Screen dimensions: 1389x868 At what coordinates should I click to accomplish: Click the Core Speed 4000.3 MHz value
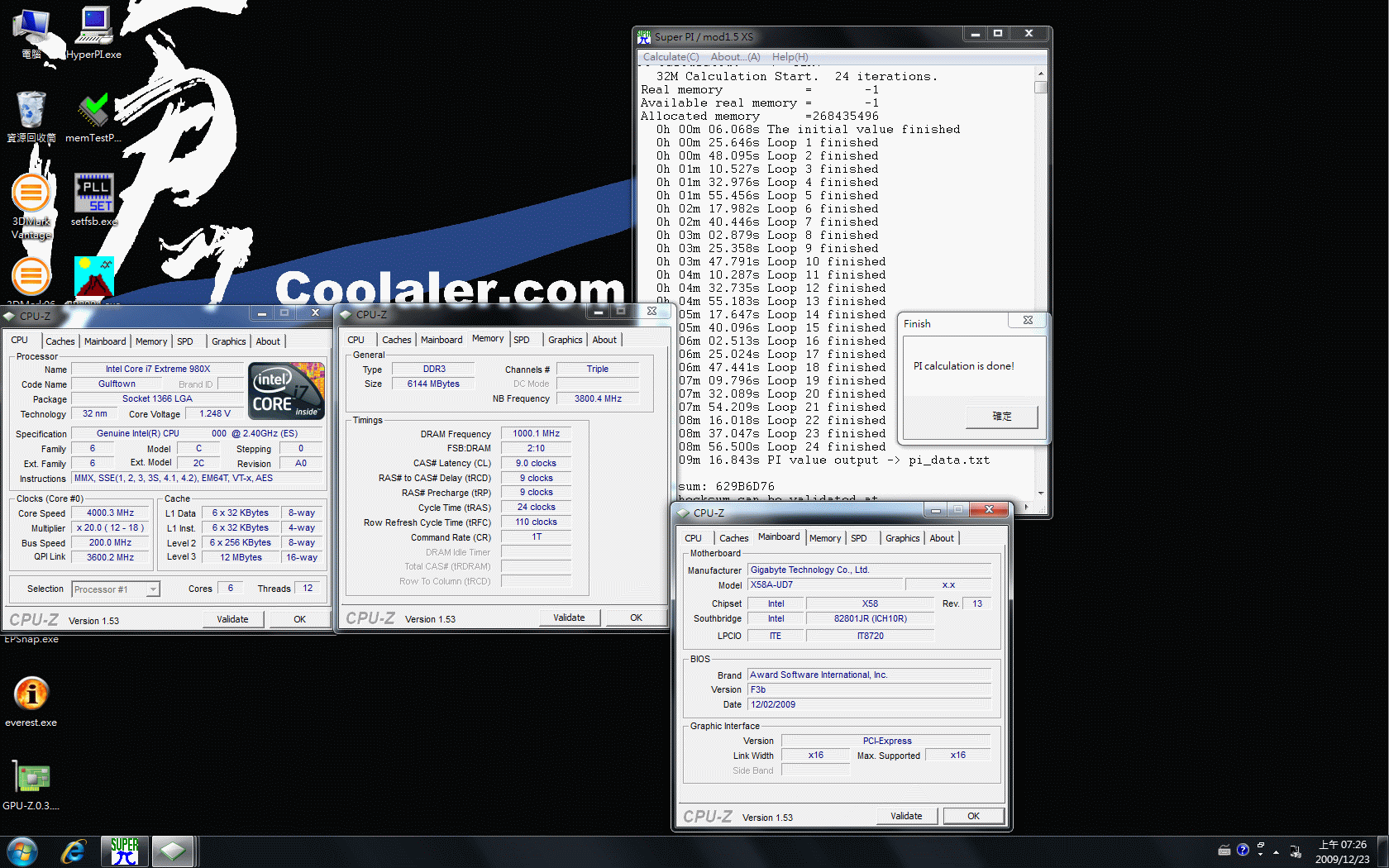tap(110, 513)
